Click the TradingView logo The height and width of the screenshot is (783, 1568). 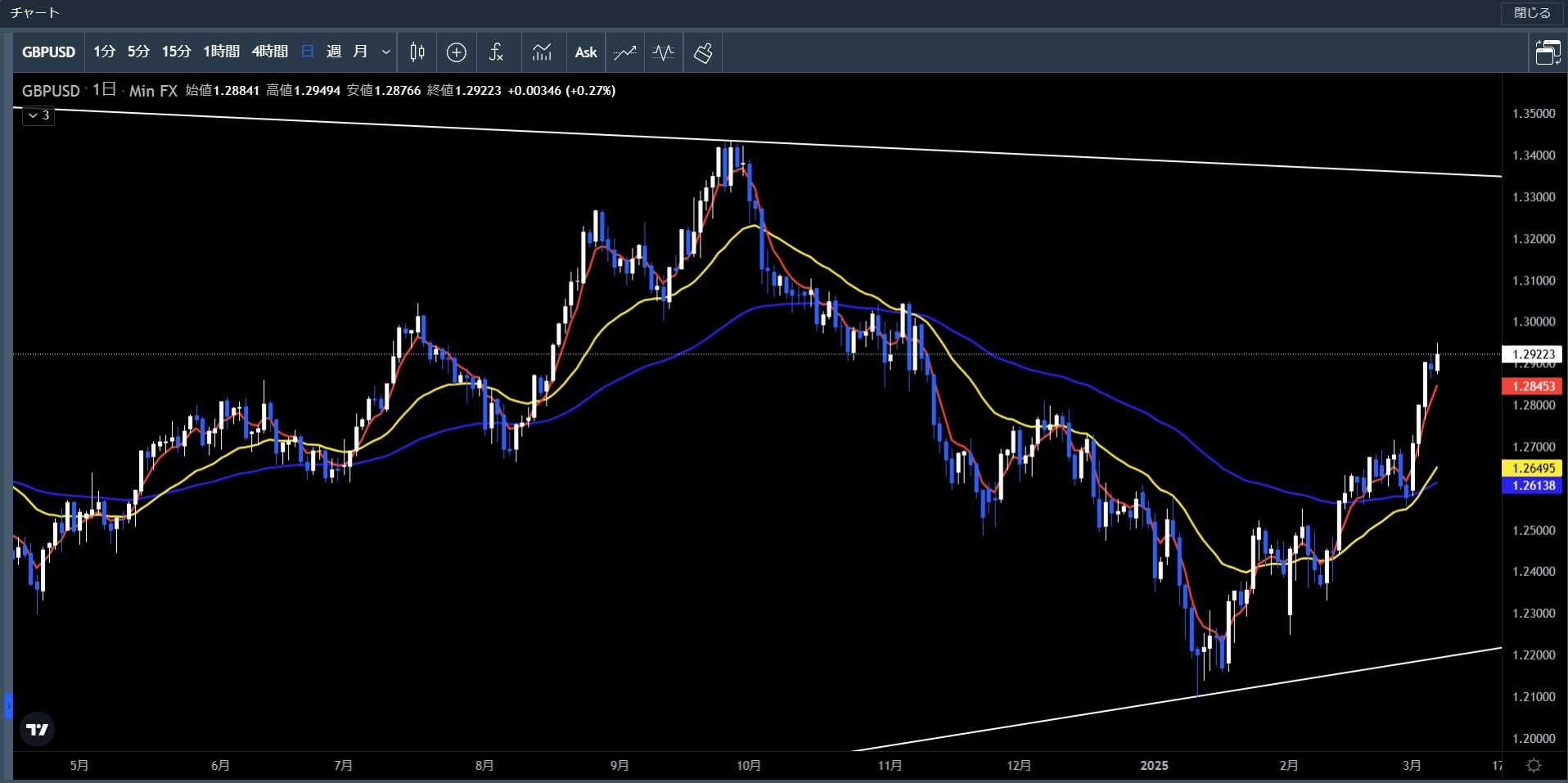point(37,729)
